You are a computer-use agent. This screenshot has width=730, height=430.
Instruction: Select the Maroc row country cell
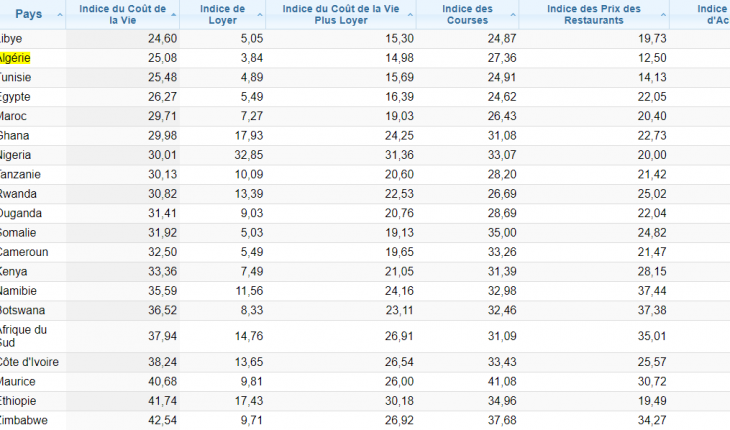point(16,116)
